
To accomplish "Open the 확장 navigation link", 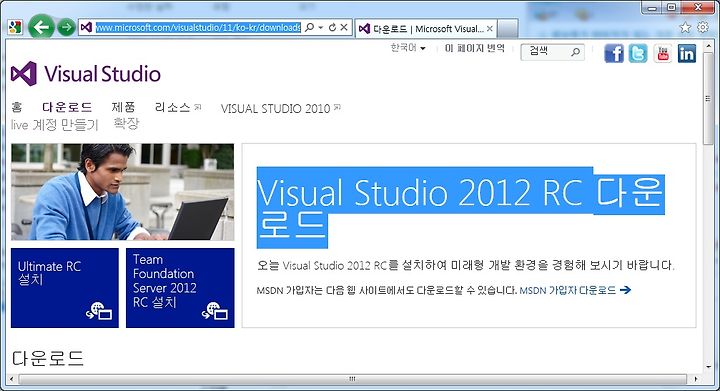I will coord(126,123).
